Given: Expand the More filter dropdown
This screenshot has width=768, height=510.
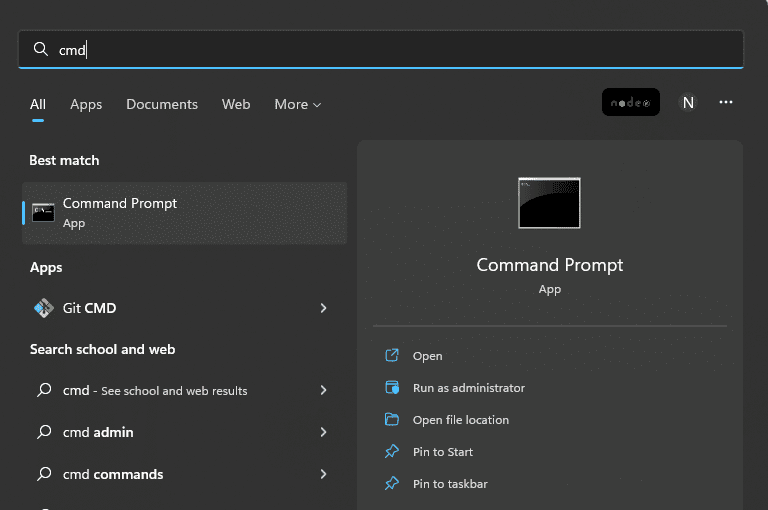Looking at the screenshot, I should [297, 104].
